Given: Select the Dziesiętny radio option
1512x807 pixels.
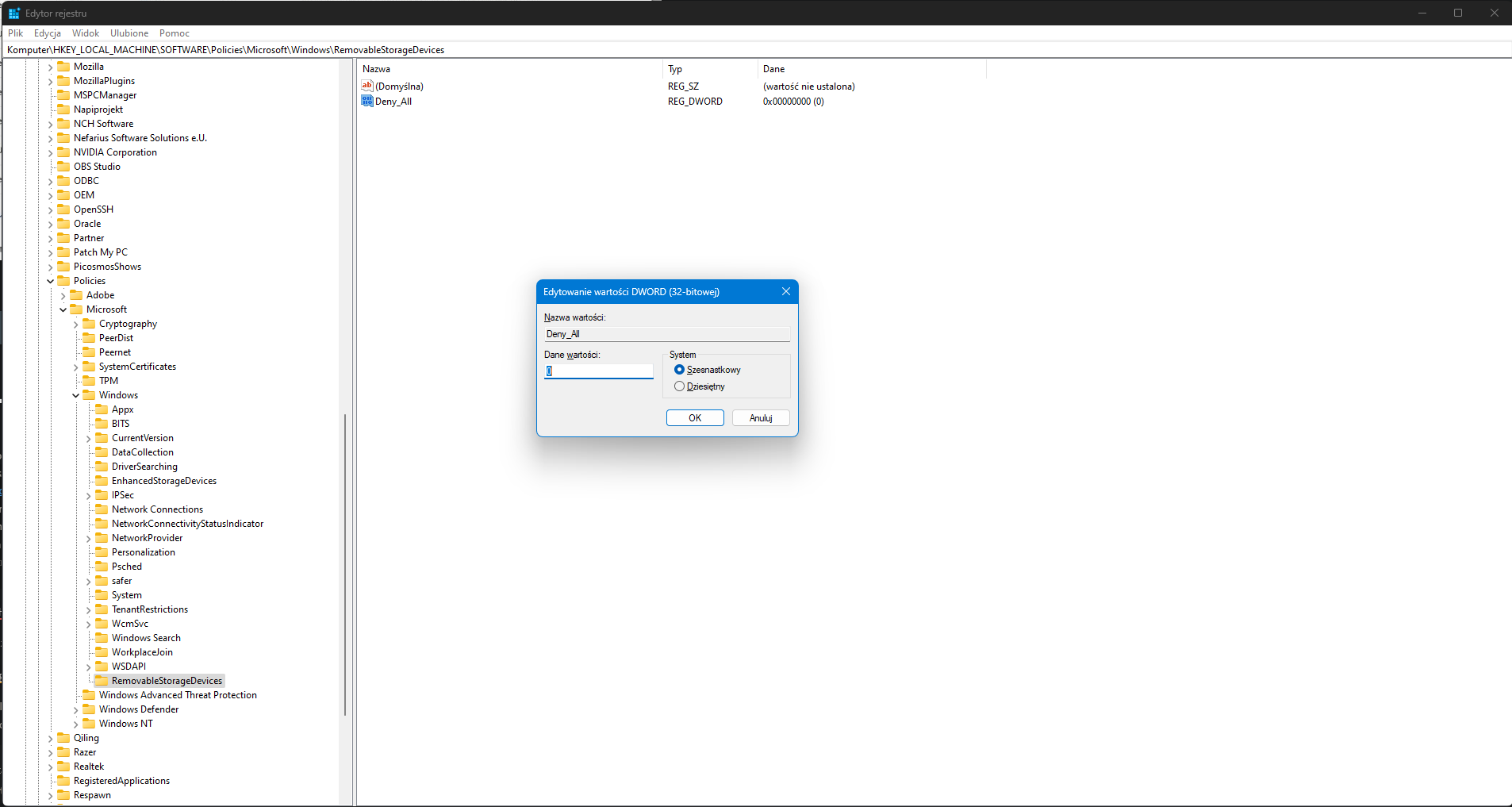Looking at the screenshot, I should pyautogui.click(x=679, y=386).
